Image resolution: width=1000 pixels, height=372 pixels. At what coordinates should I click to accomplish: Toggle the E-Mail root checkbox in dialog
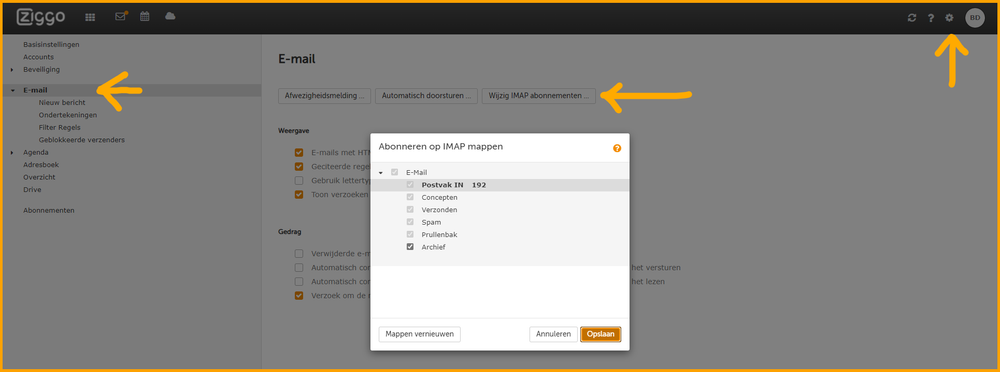[x=395, y=172]
